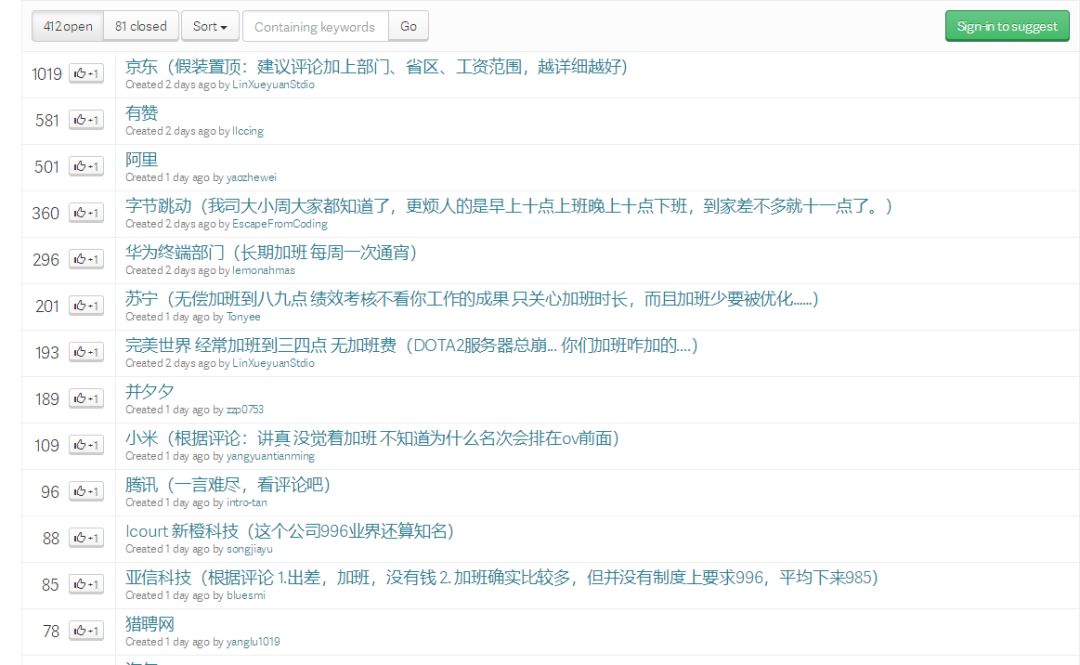Click the 501 vote count
1080x665 pixels.
[47, 167]
